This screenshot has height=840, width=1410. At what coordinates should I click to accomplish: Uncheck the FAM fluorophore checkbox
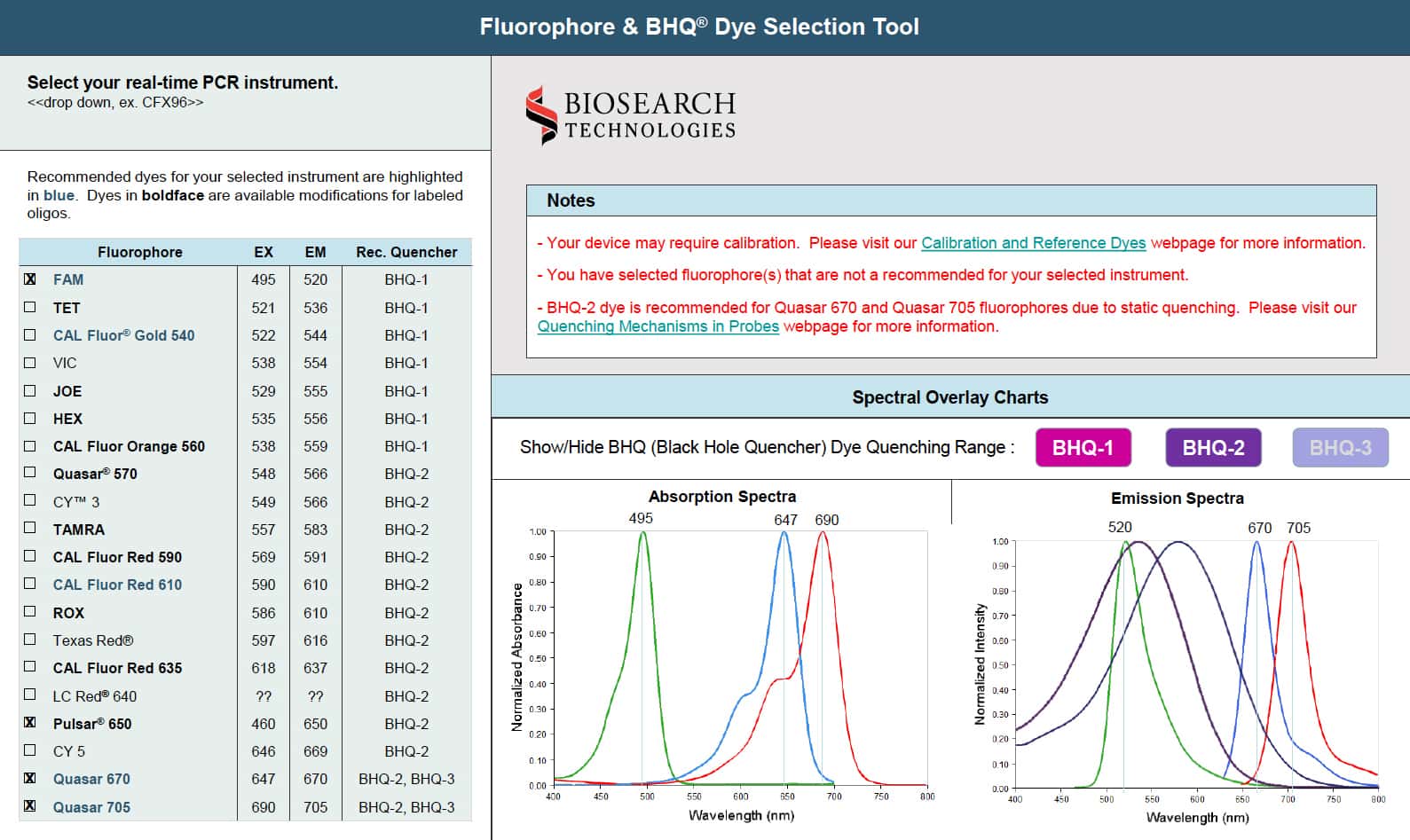pos(30,279)
